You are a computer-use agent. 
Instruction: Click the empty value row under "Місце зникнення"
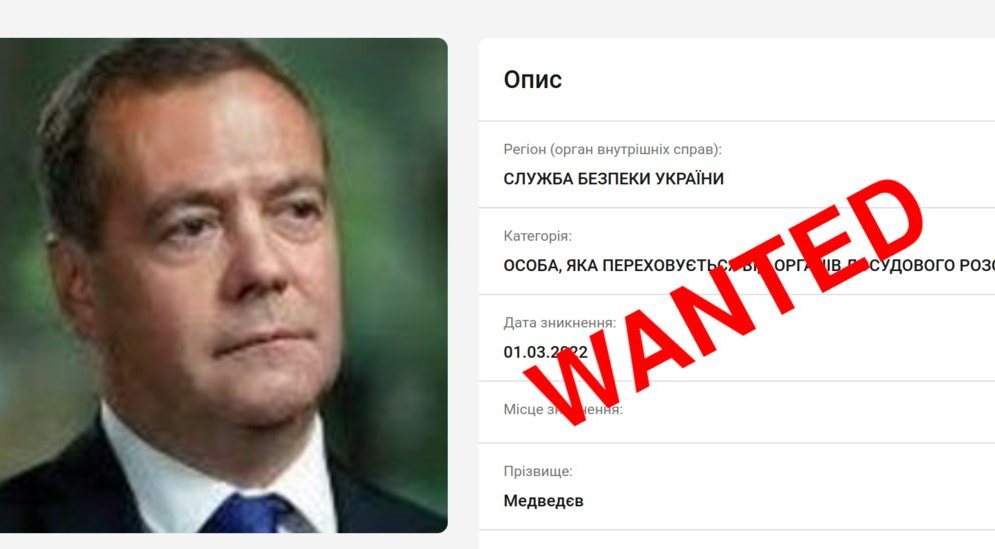tap(737, 430)
